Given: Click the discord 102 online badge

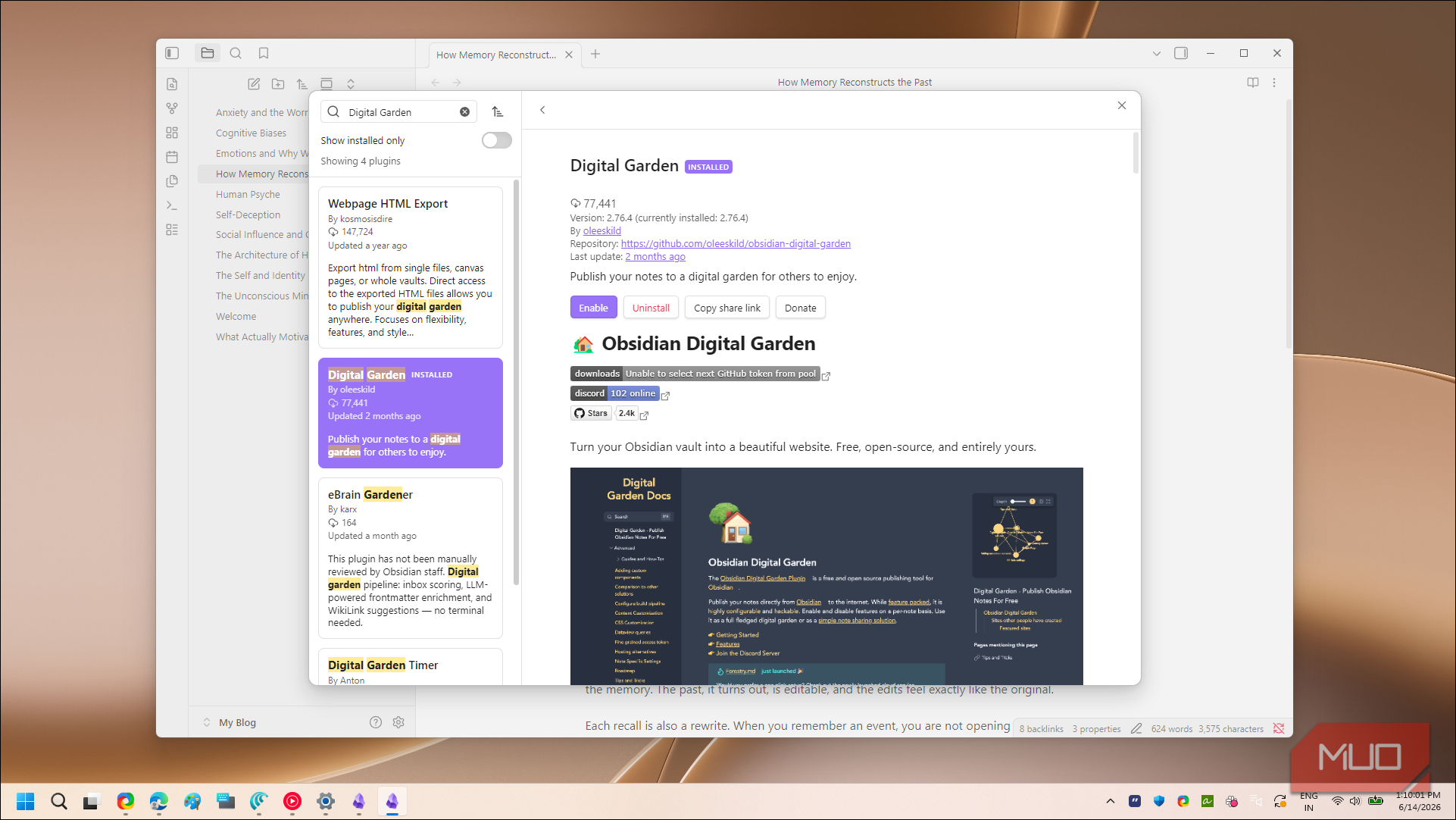Looking at the screenshot, I should (x=615, y=393).
